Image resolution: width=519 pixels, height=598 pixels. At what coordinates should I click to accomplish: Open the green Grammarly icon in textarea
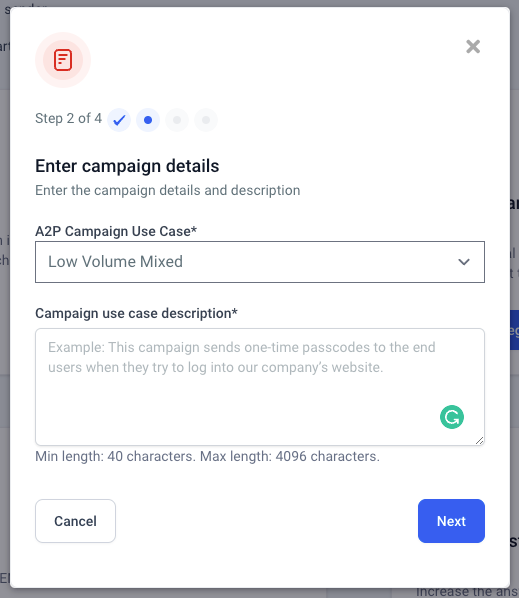[x=452, y=417]
